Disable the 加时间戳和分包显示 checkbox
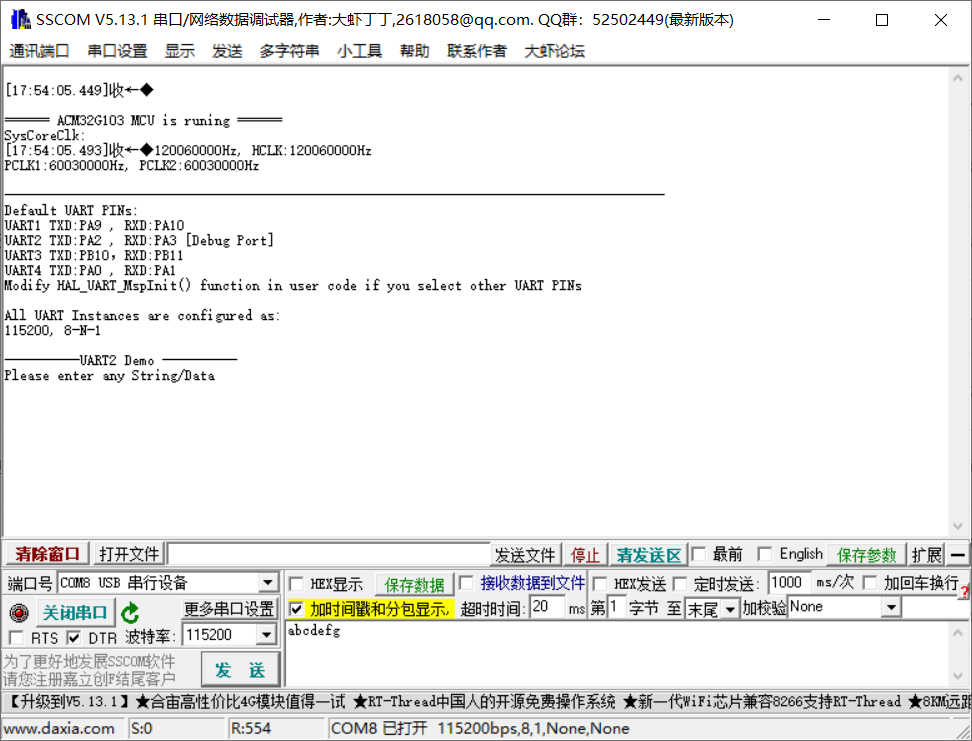 pos(297,609)
